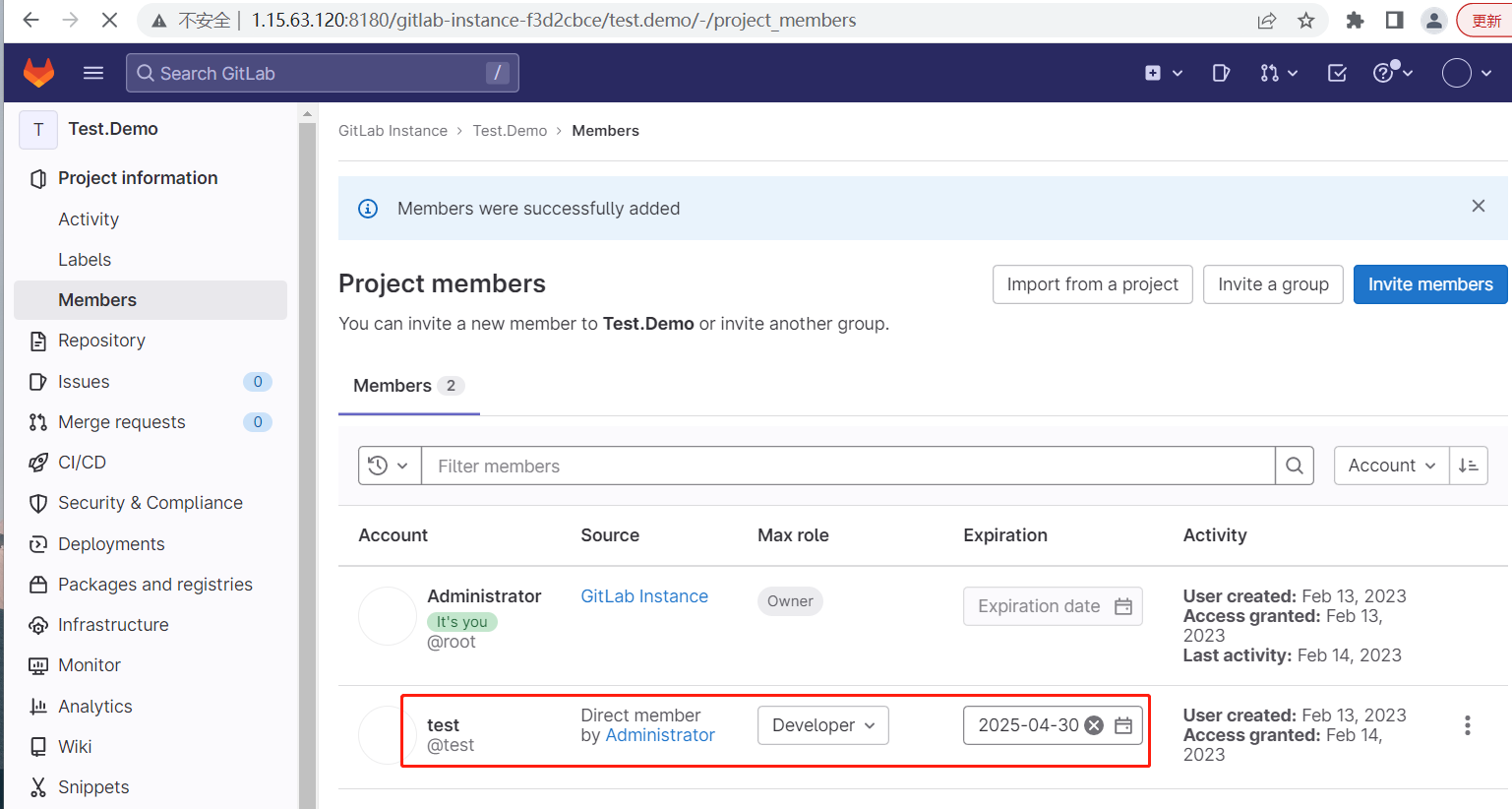Click Administrator link for test member

coord(660,735)
